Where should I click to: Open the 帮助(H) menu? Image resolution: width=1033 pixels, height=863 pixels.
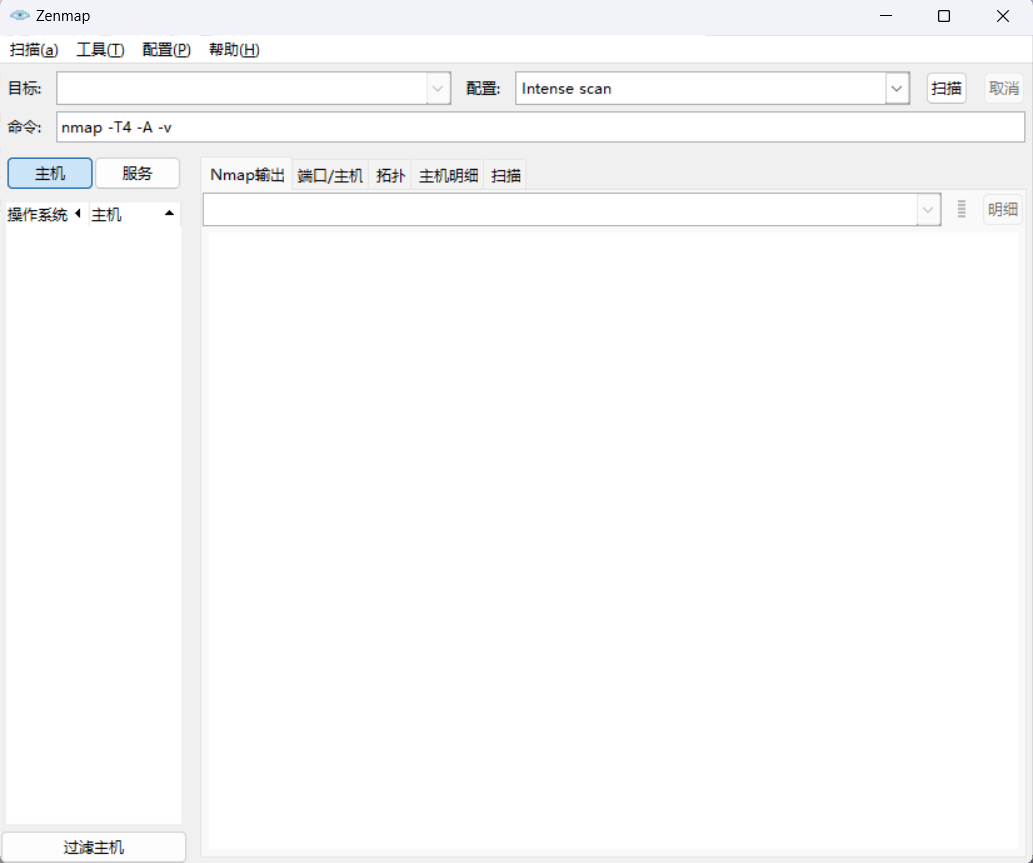point(234,50)
